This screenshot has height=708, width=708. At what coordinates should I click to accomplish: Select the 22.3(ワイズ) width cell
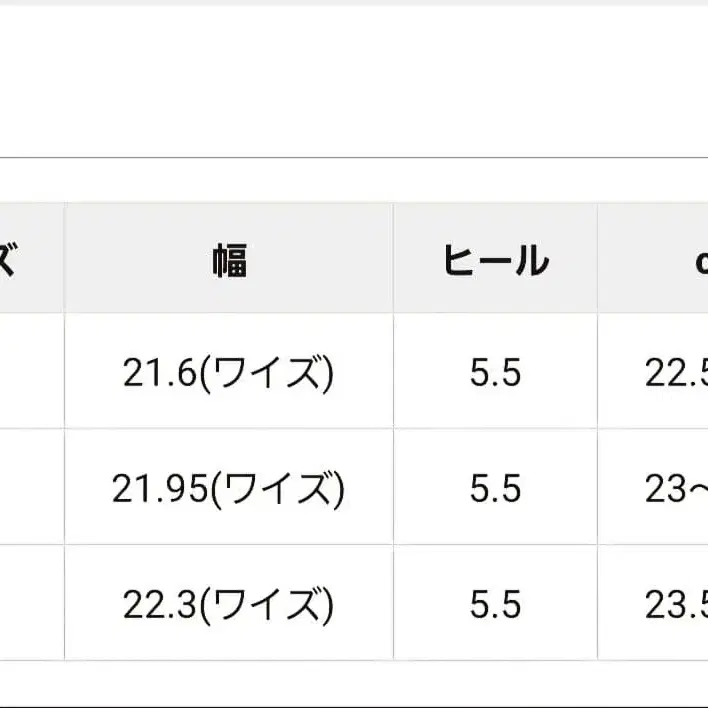click(x=229, y=603)
